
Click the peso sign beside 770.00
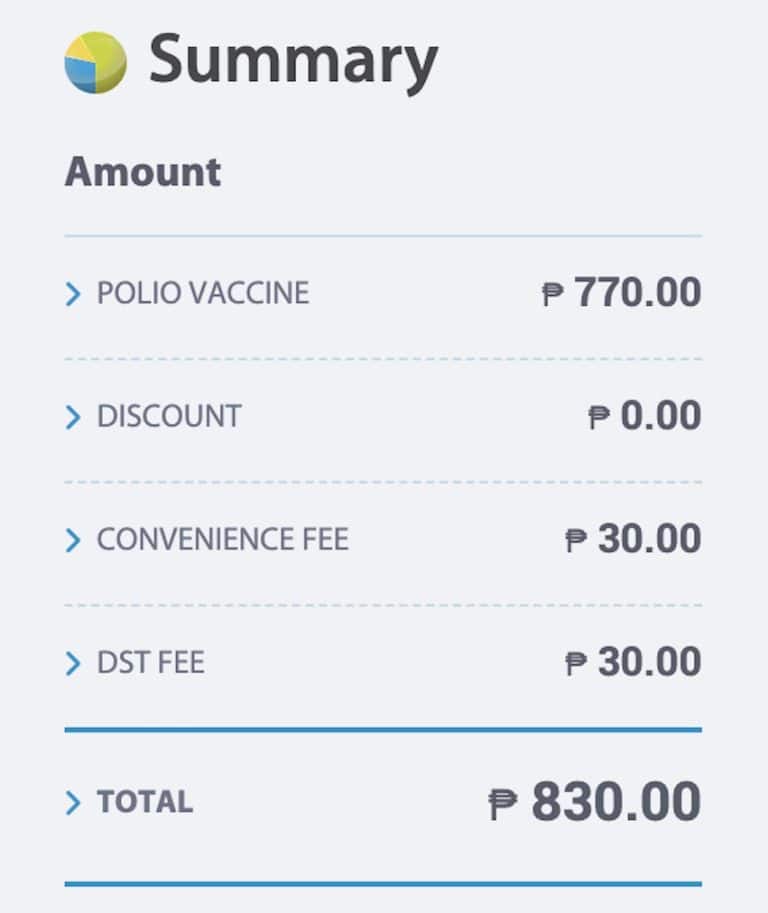(x=553, y=295)
